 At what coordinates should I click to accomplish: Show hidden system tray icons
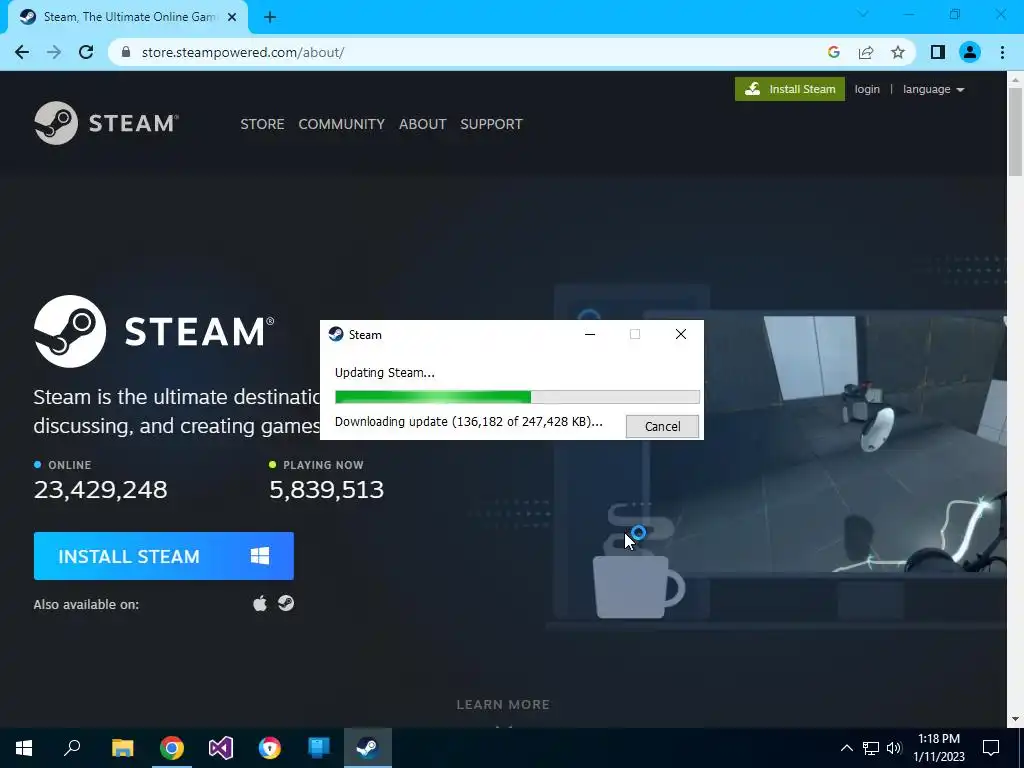[846, 748]
